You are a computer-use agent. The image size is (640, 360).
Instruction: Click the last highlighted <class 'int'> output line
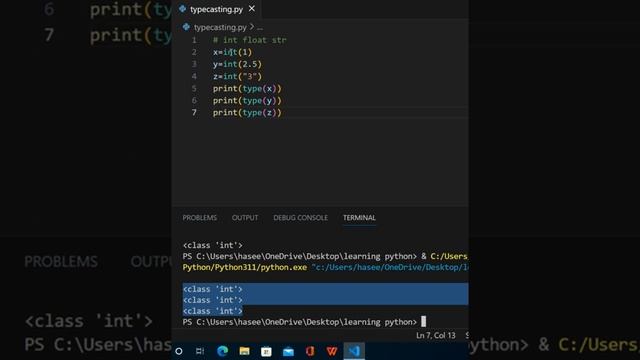click(x=213, y=311)
